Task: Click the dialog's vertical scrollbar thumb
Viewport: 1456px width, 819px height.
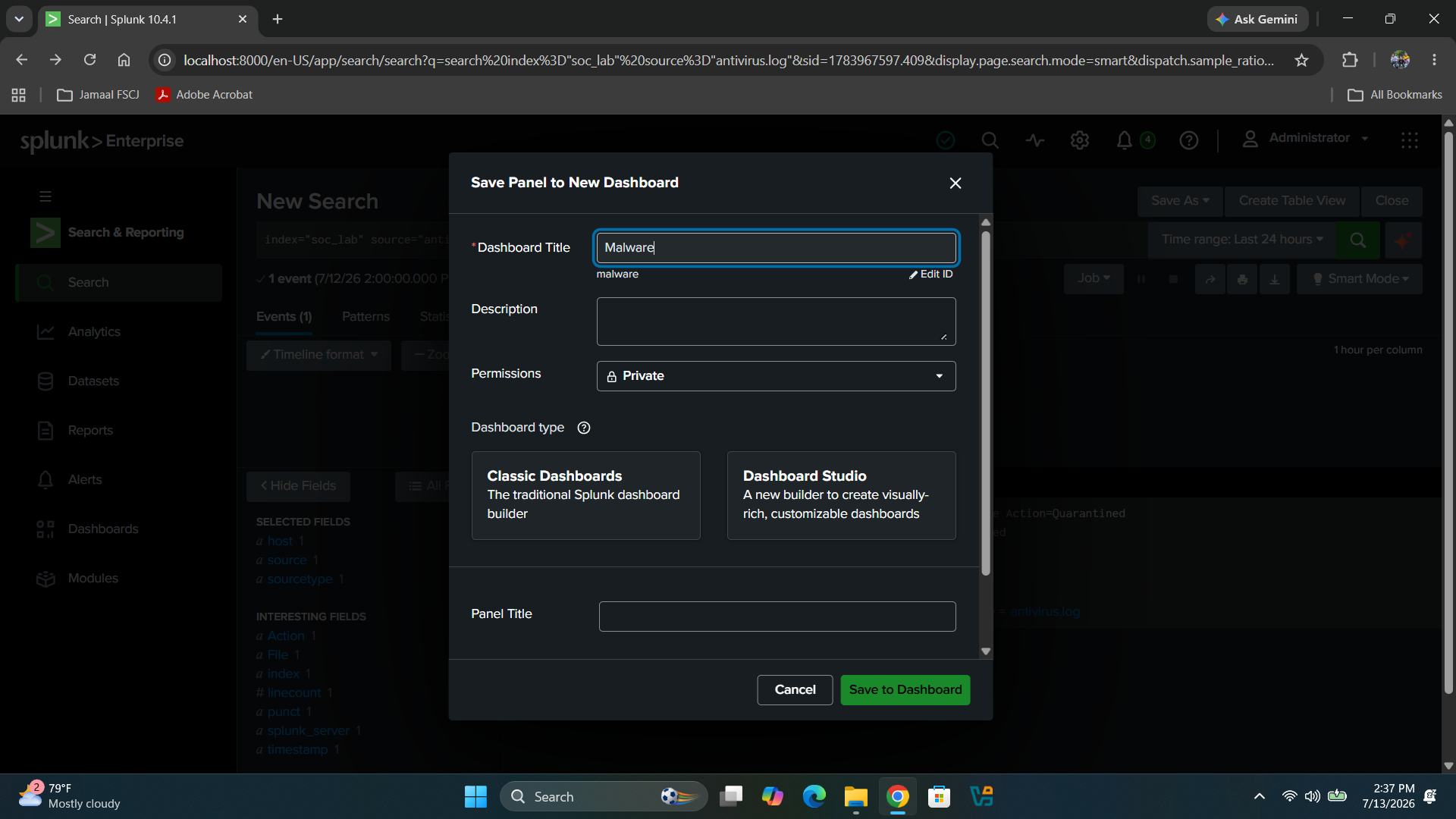Action: (986, 402)
